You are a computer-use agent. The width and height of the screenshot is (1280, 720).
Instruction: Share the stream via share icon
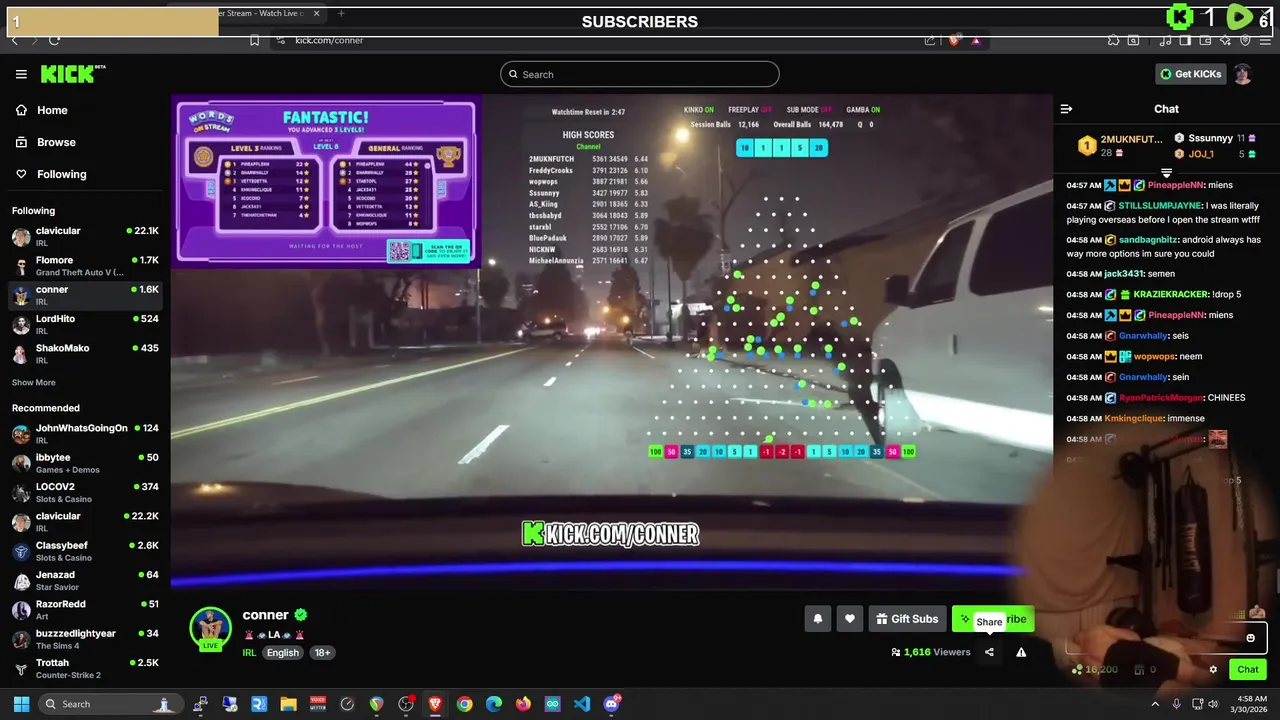(x=989, y=652)
